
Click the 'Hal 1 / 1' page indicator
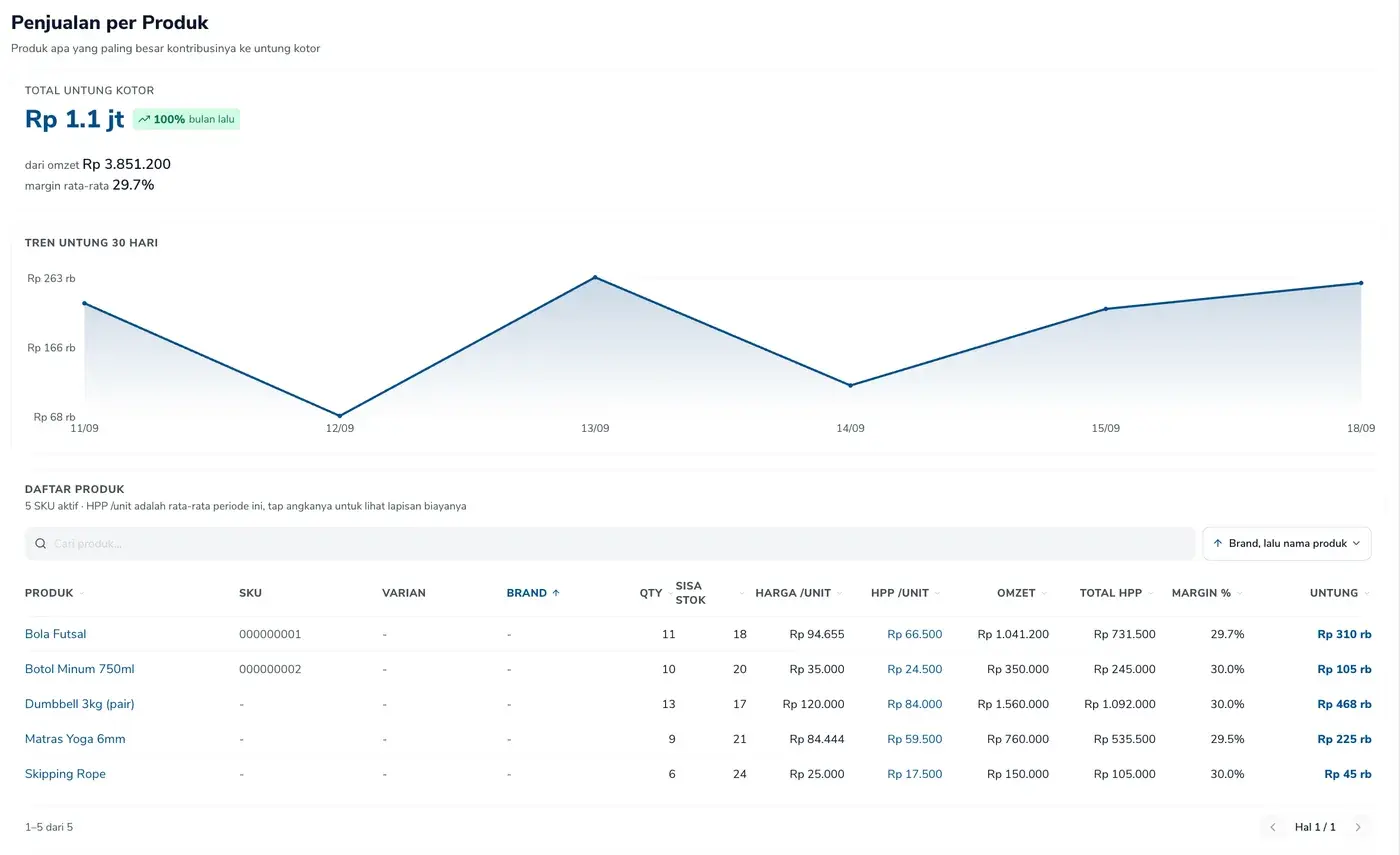click(x=1315, y=827)
